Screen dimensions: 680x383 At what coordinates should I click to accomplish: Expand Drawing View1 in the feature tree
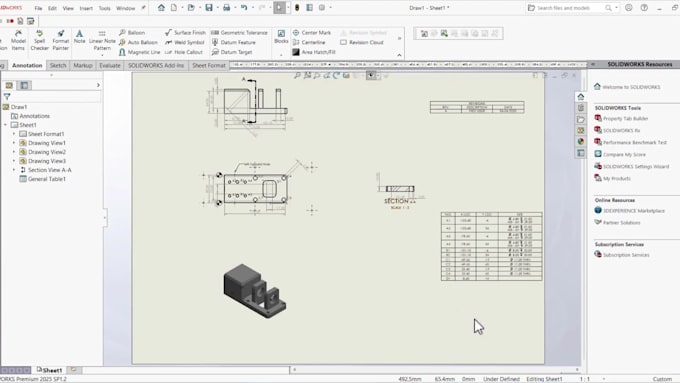pos(13,143)
